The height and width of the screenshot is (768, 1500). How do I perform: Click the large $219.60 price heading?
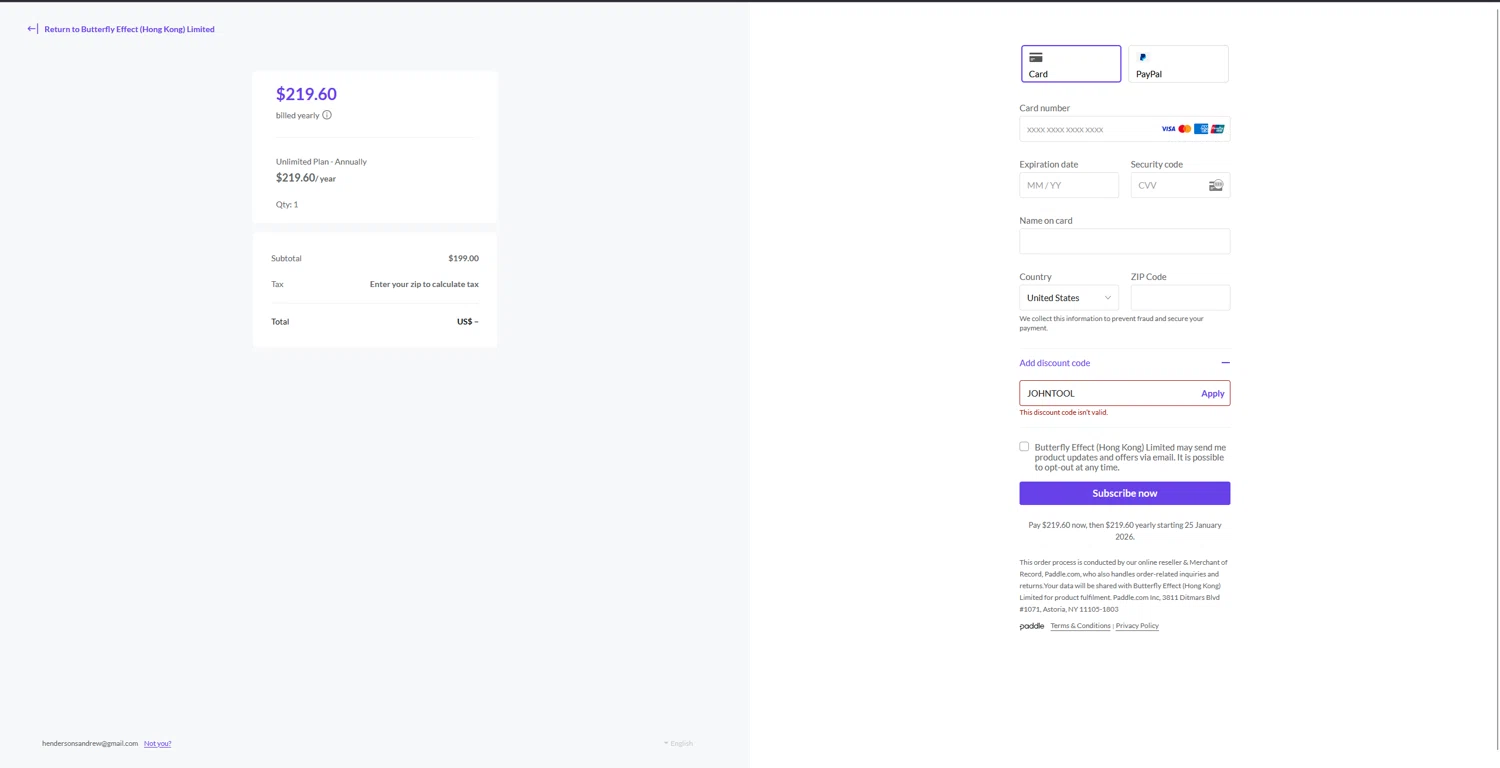point(306,94)
